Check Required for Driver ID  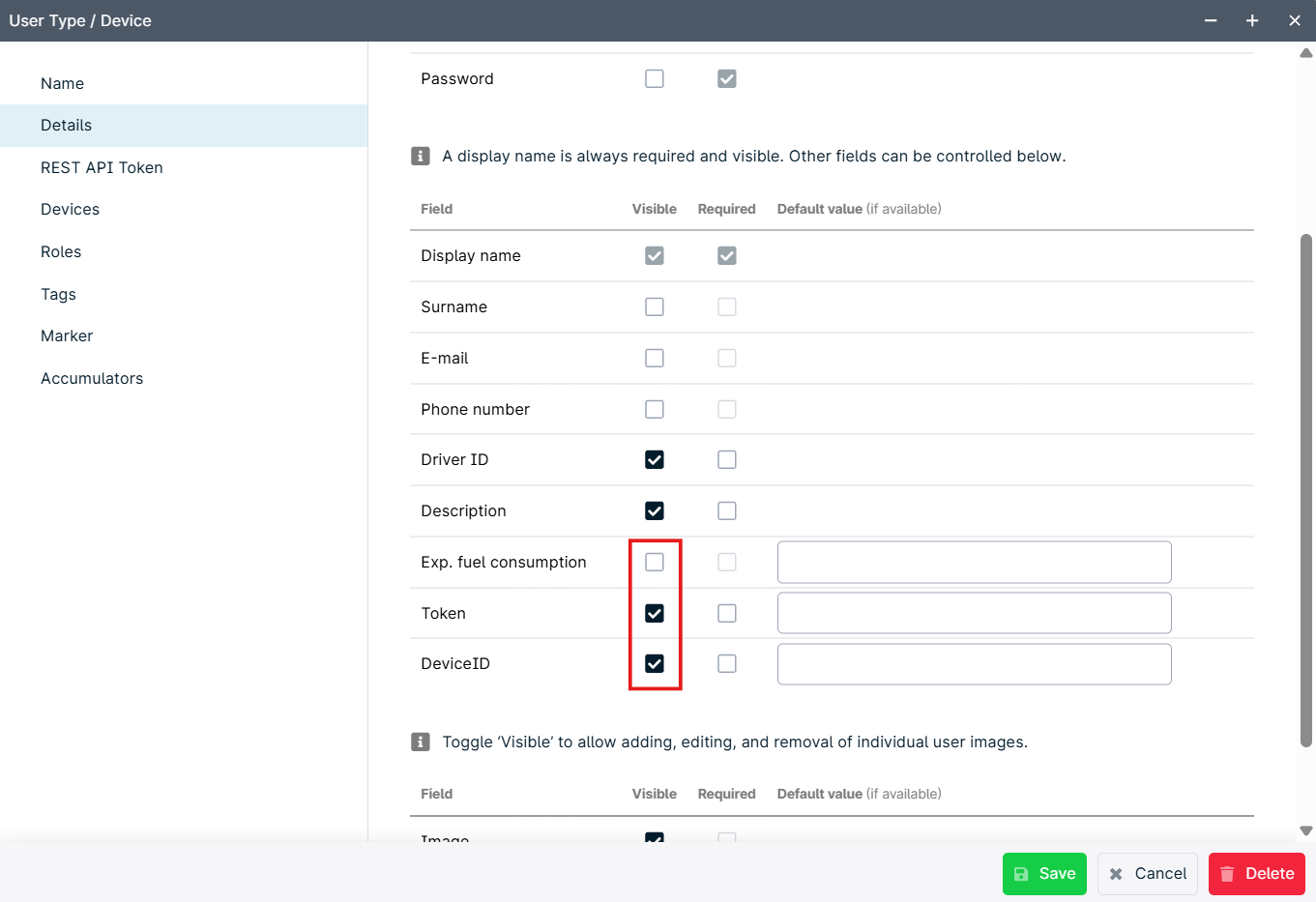click(x=727, y=459)
